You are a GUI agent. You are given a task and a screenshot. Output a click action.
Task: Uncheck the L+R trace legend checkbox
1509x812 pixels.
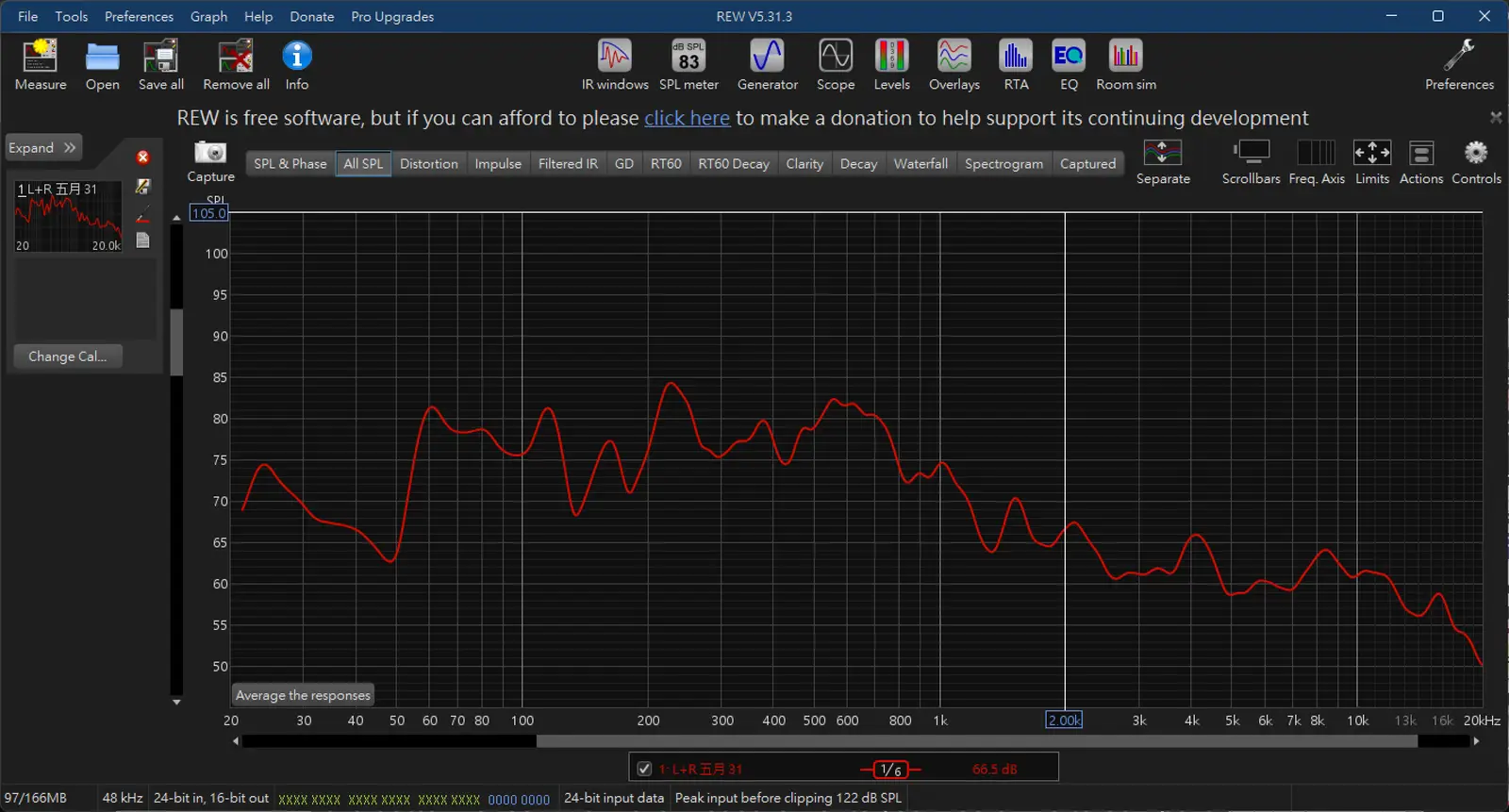tap(644, 769)
